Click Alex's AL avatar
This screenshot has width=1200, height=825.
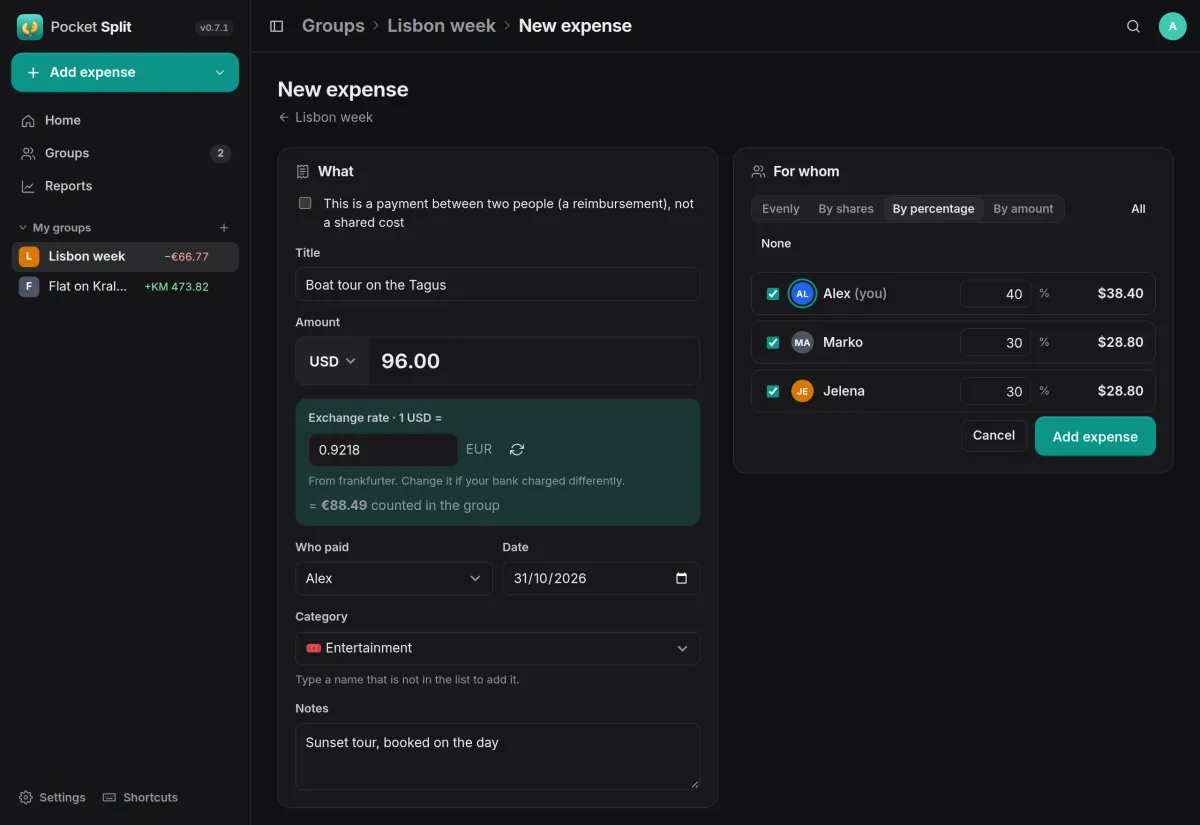(x=802, y=294)
